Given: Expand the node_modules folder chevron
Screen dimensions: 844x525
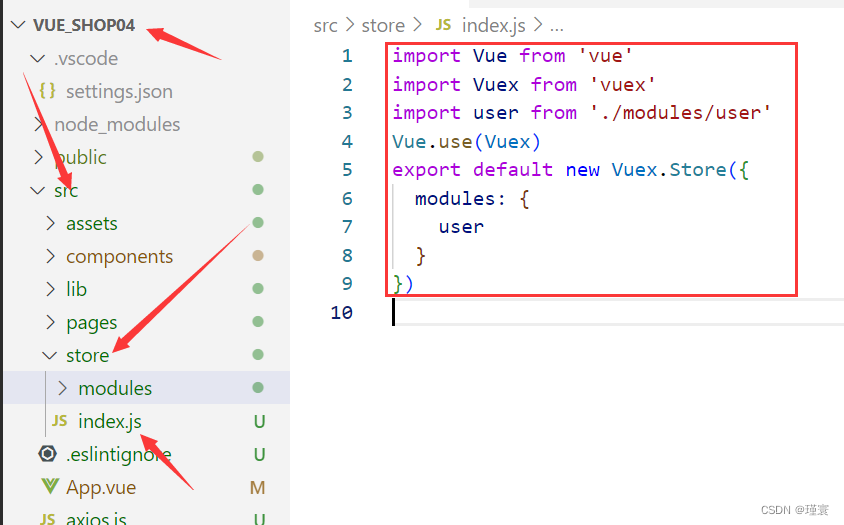Looking at the screenshot, I should coord(38,124).
